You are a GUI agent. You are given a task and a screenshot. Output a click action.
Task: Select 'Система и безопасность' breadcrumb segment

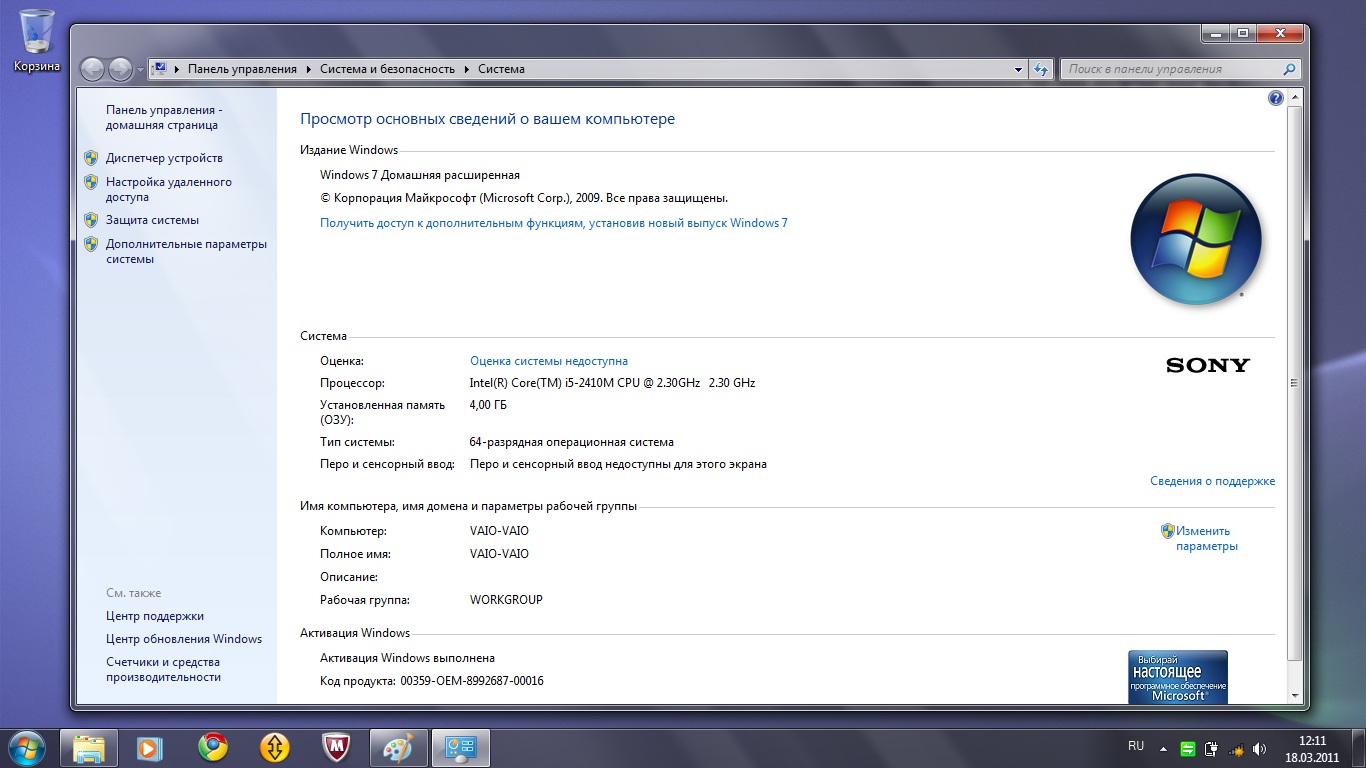point(387,69)
